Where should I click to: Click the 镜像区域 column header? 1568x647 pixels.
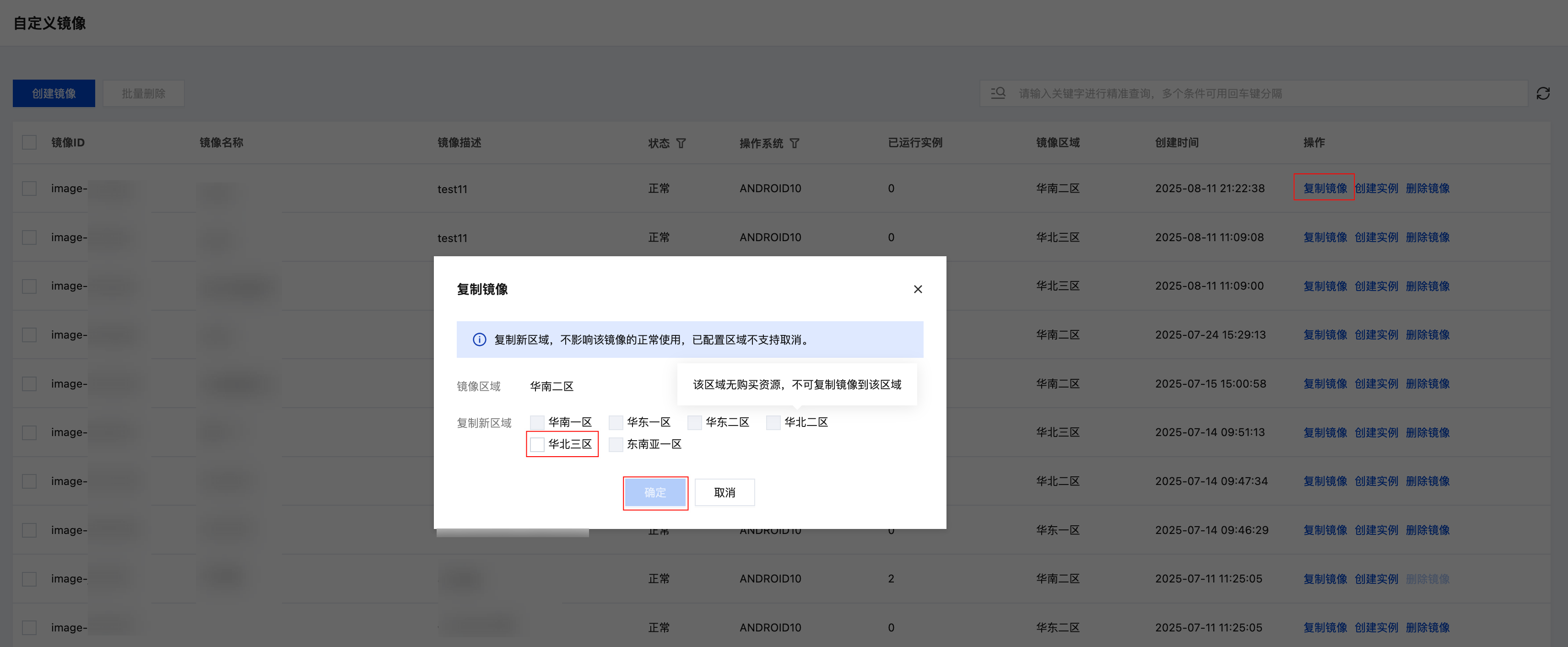1058,142
